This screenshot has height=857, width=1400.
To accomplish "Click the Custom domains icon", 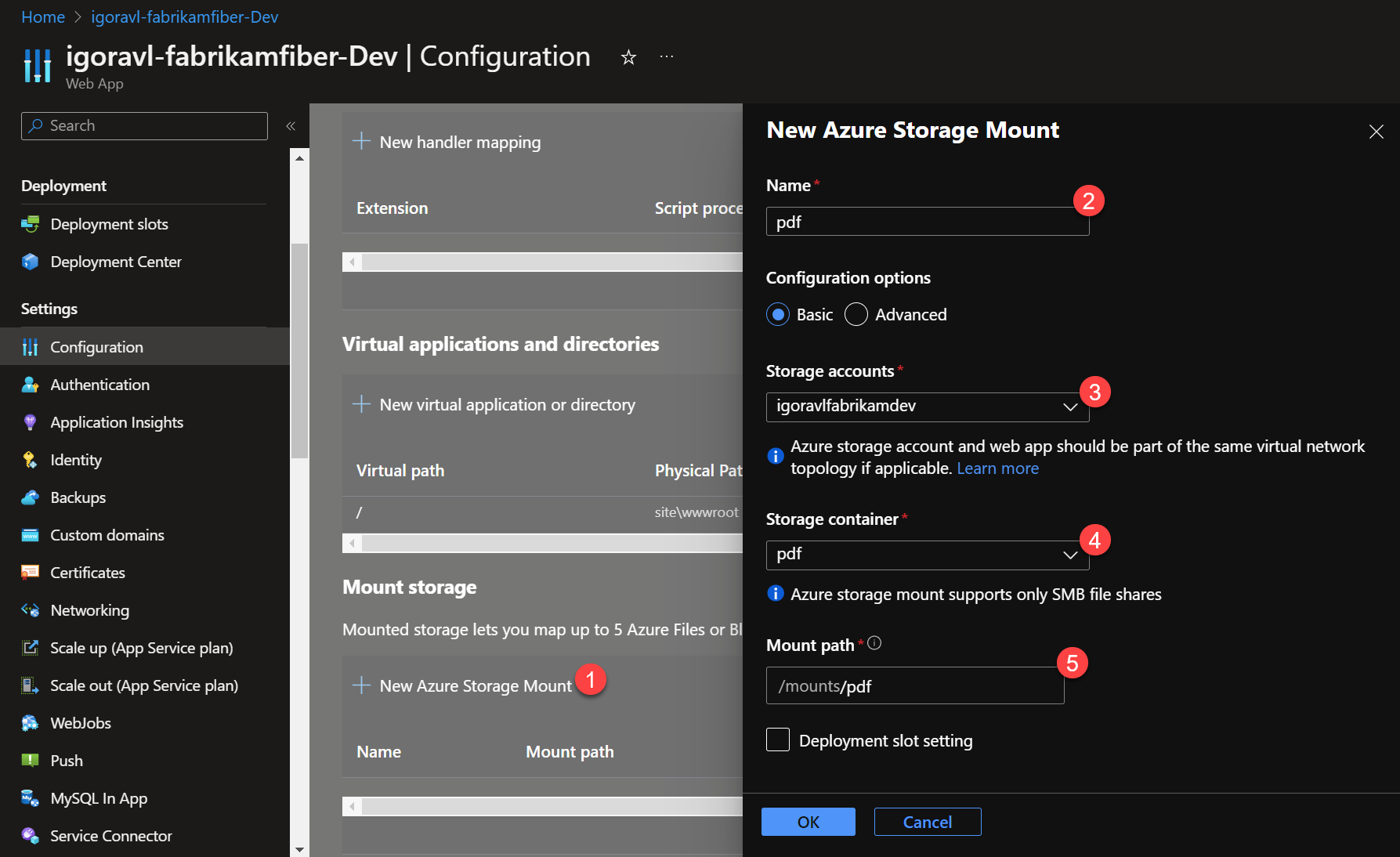I will coord(31,535).
